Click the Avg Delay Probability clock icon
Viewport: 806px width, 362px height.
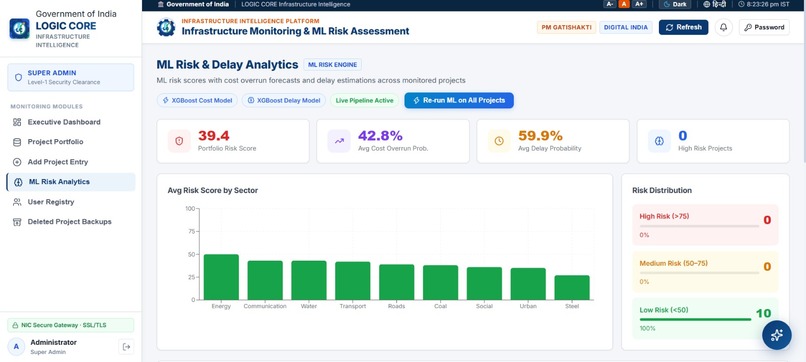(x=499, y=141)
